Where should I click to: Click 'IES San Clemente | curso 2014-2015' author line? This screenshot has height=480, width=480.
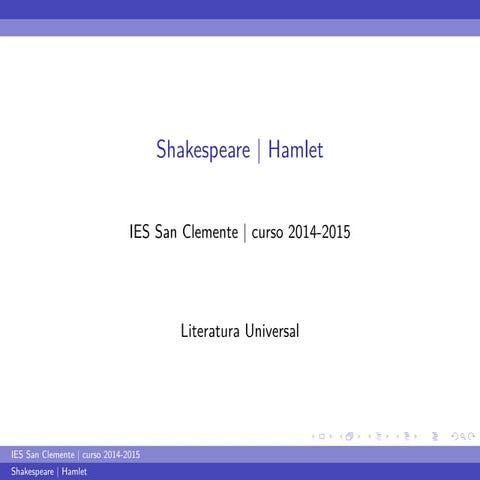coord(240,232)
